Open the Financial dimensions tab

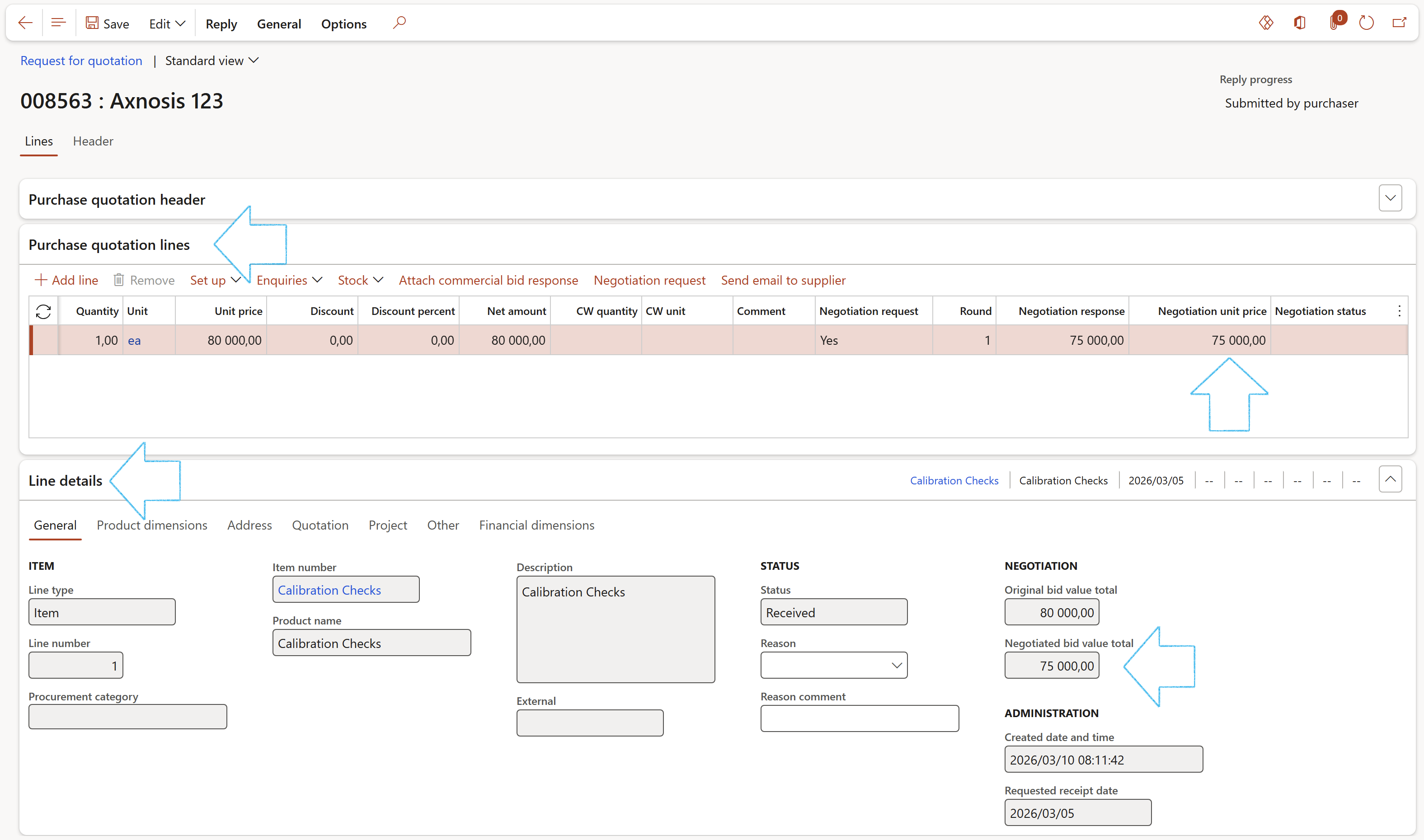[536, 526]
